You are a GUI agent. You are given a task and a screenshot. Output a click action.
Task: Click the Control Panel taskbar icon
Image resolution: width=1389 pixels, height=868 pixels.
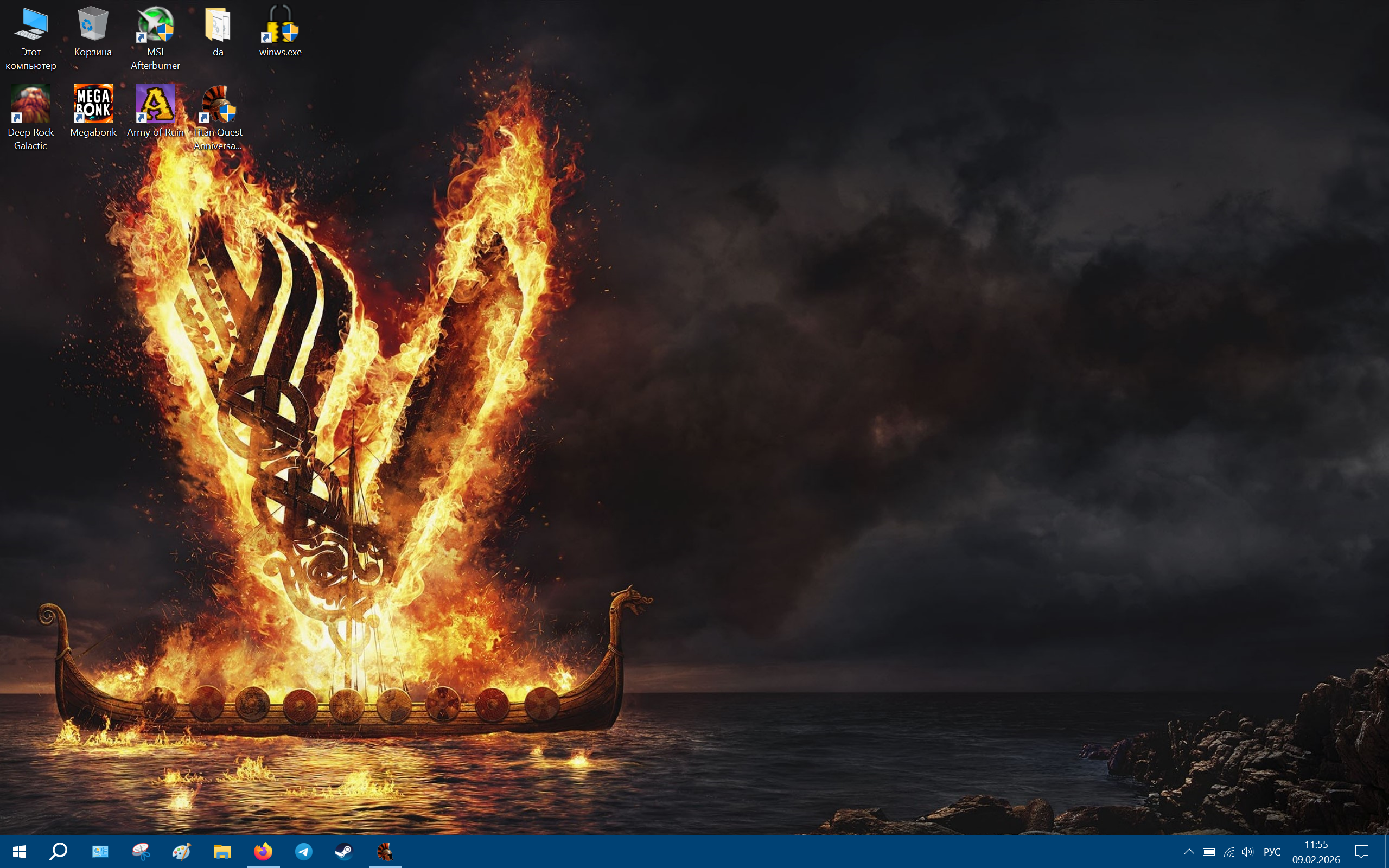click(x=100, y=851)
